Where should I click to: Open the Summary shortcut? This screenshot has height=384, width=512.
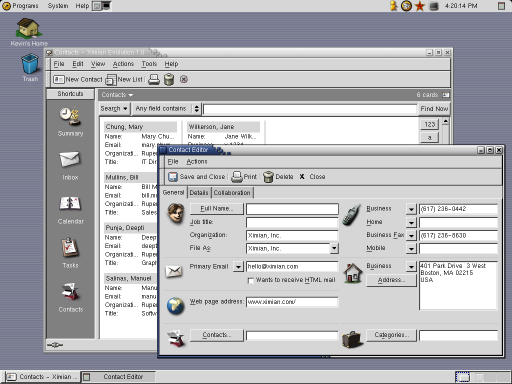(70, 122)
